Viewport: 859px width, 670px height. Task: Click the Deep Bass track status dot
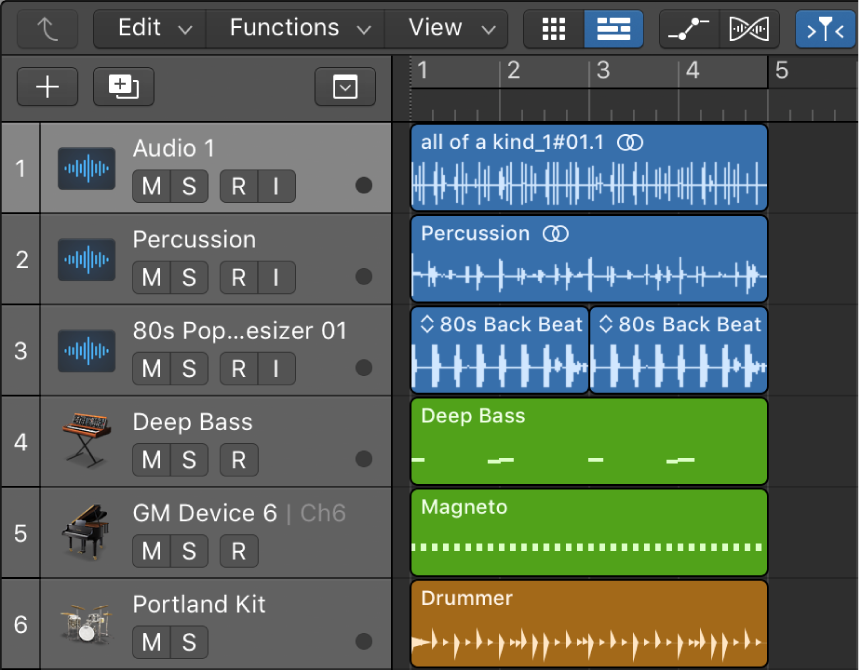pos(364,459)
